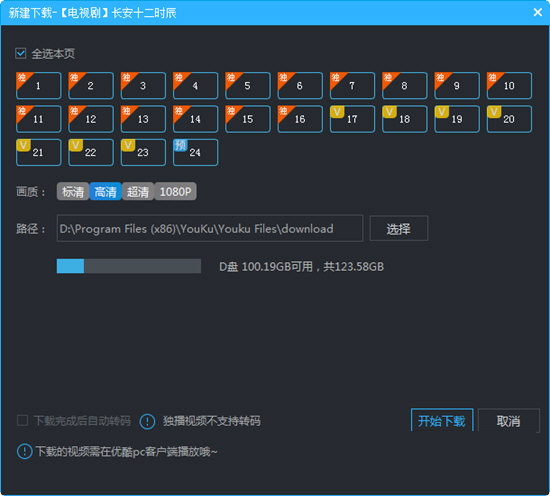Select episode 16 tile
Screen dimensions: 550x496
click(x=300, y=119)
